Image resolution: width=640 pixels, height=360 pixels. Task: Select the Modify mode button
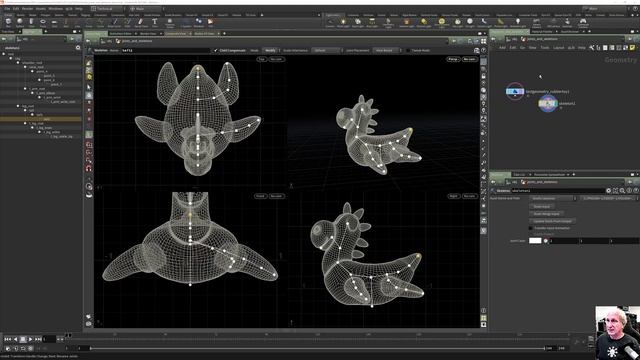(270, 50)
